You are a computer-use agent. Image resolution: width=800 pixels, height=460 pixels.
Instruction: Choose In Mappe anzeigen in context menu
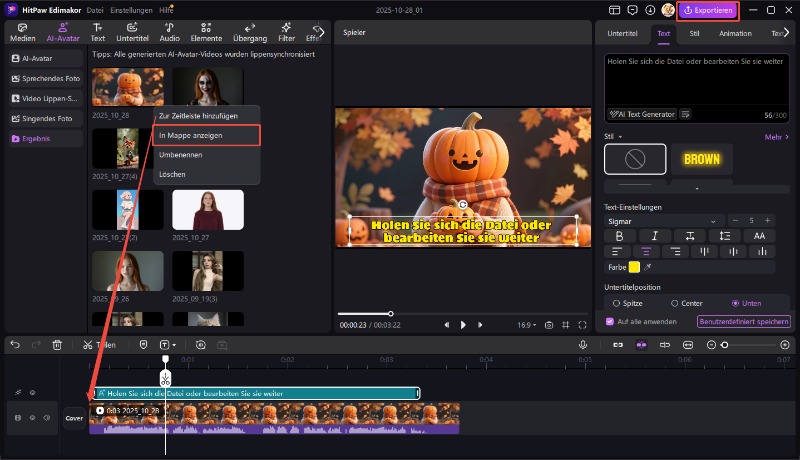207,135
